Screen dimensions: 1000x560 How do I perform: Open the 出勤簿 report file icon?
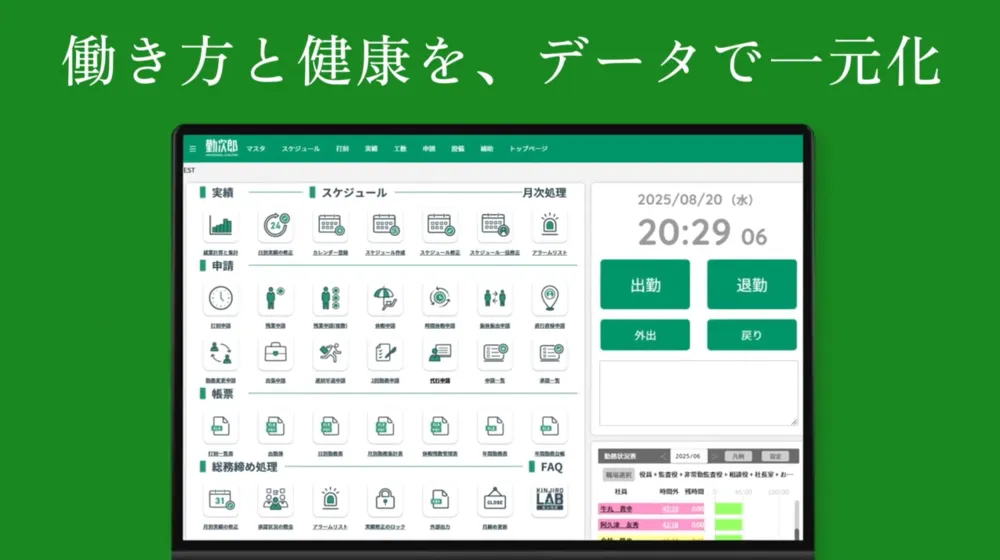point(276,427)
